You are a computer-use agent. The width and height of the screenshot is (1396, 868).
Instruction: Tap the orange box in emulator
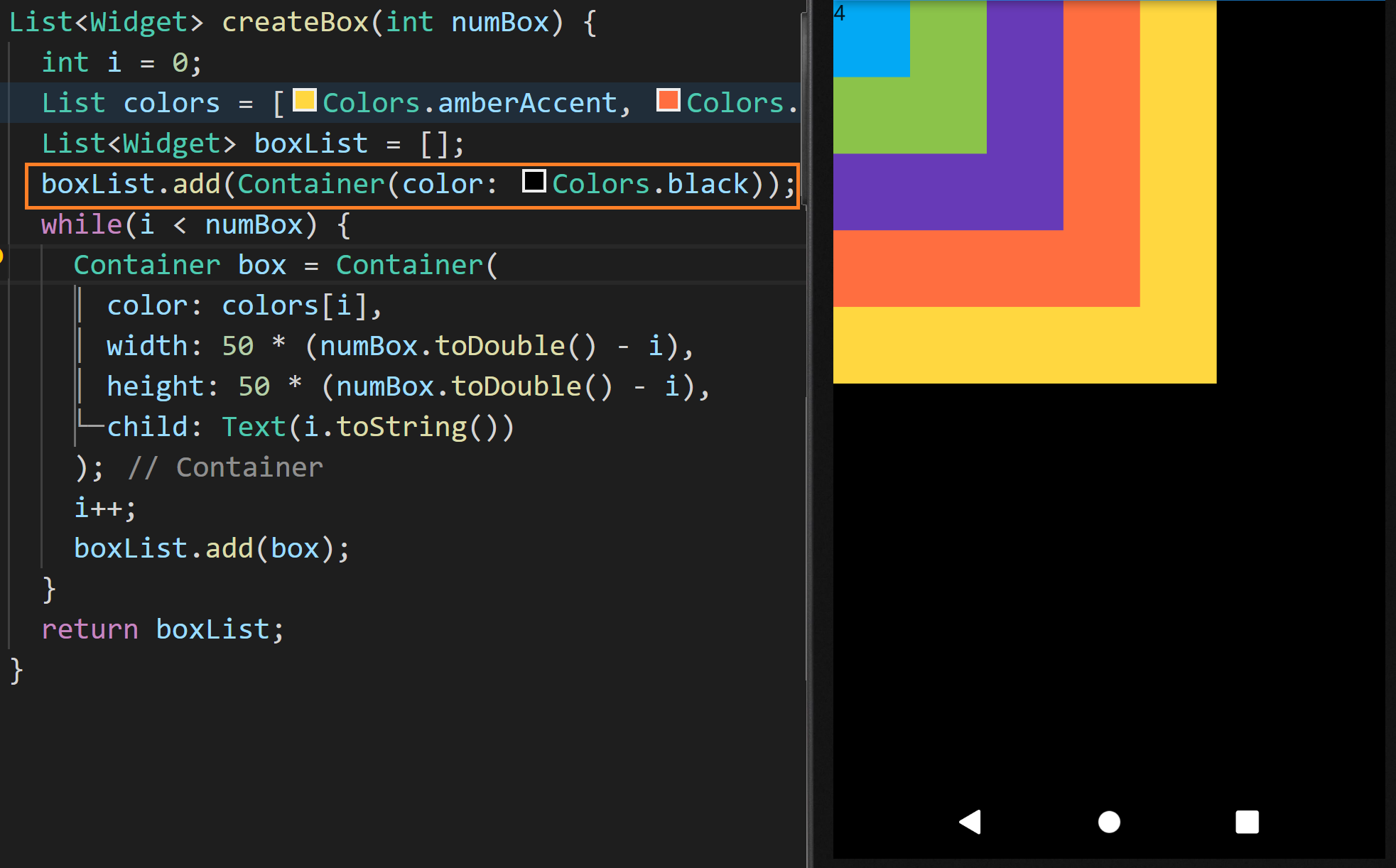point(1101,270)
